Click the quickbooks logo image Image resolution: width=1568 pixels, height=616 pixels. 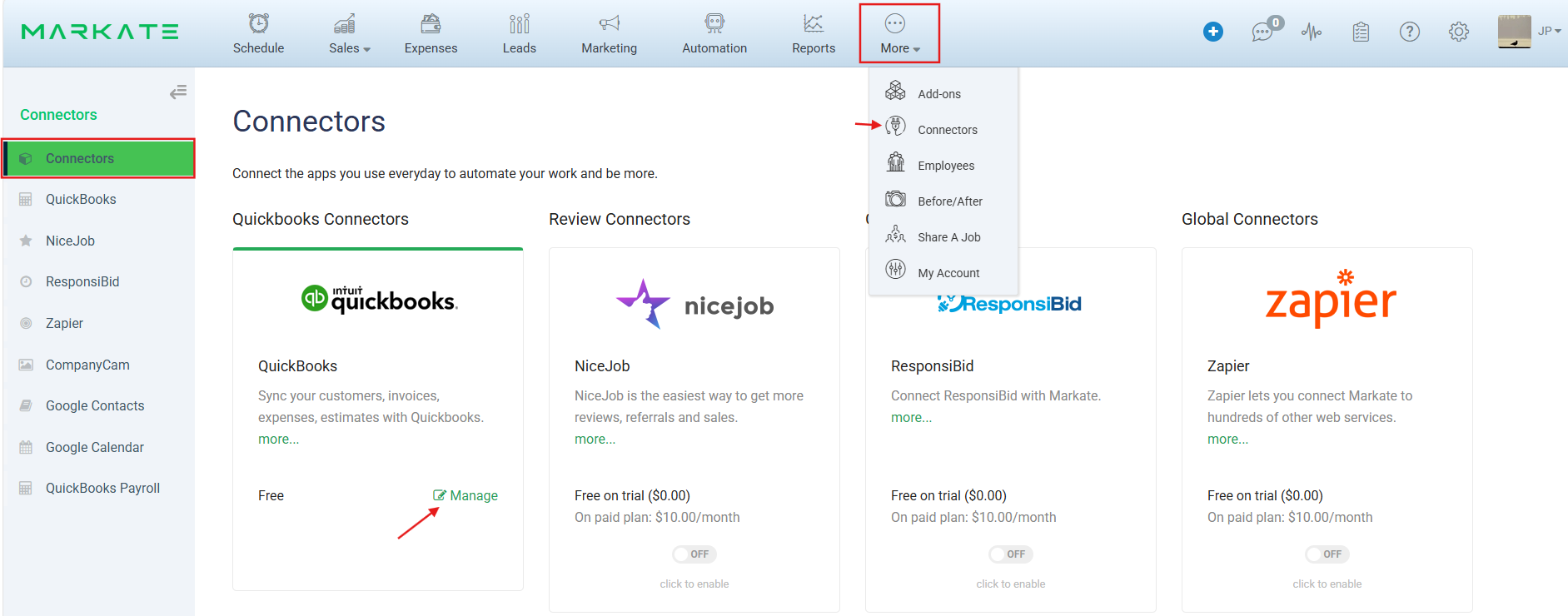380,299
